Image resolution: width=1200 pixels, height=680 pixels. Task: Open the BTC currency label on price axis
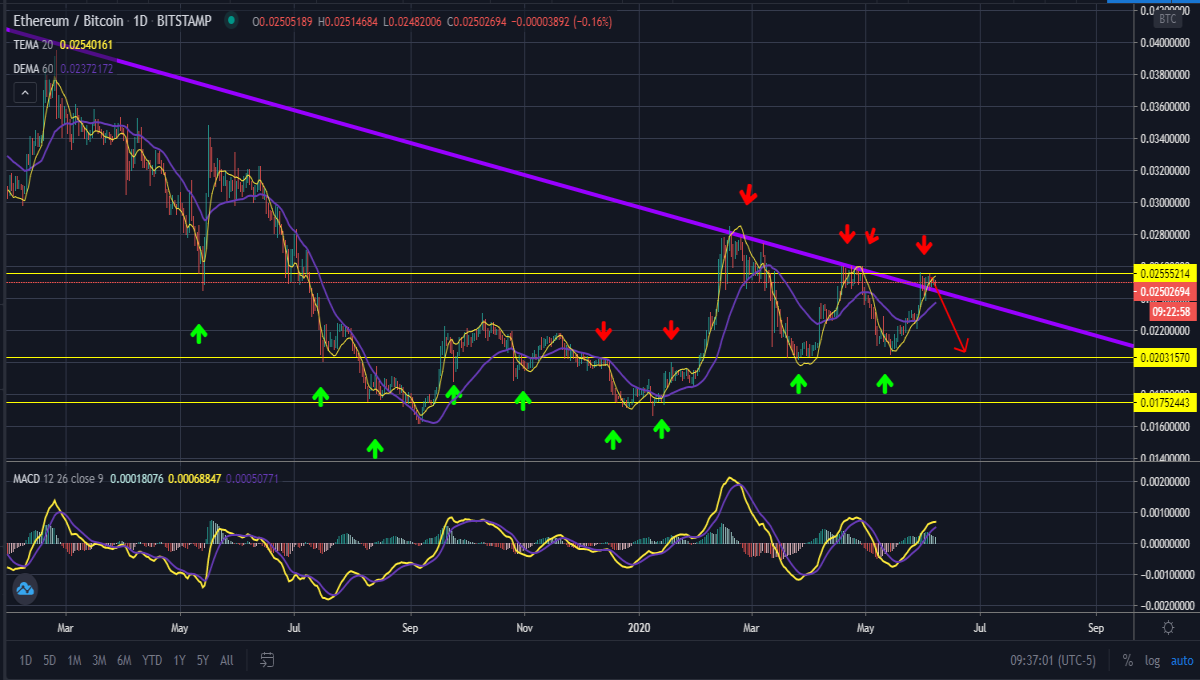(1167, 19)
